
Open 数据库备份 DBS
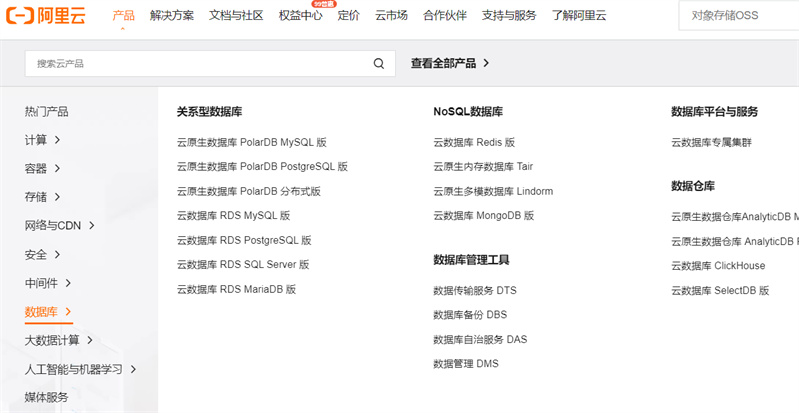coord(470,315)
